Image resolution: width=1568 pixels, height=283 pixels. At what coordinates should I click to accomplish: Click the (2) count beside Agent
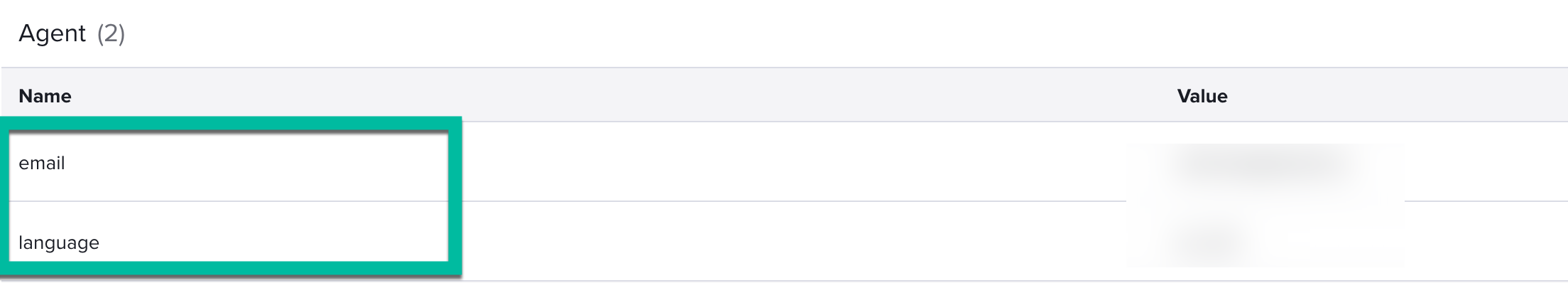point(111,33)
